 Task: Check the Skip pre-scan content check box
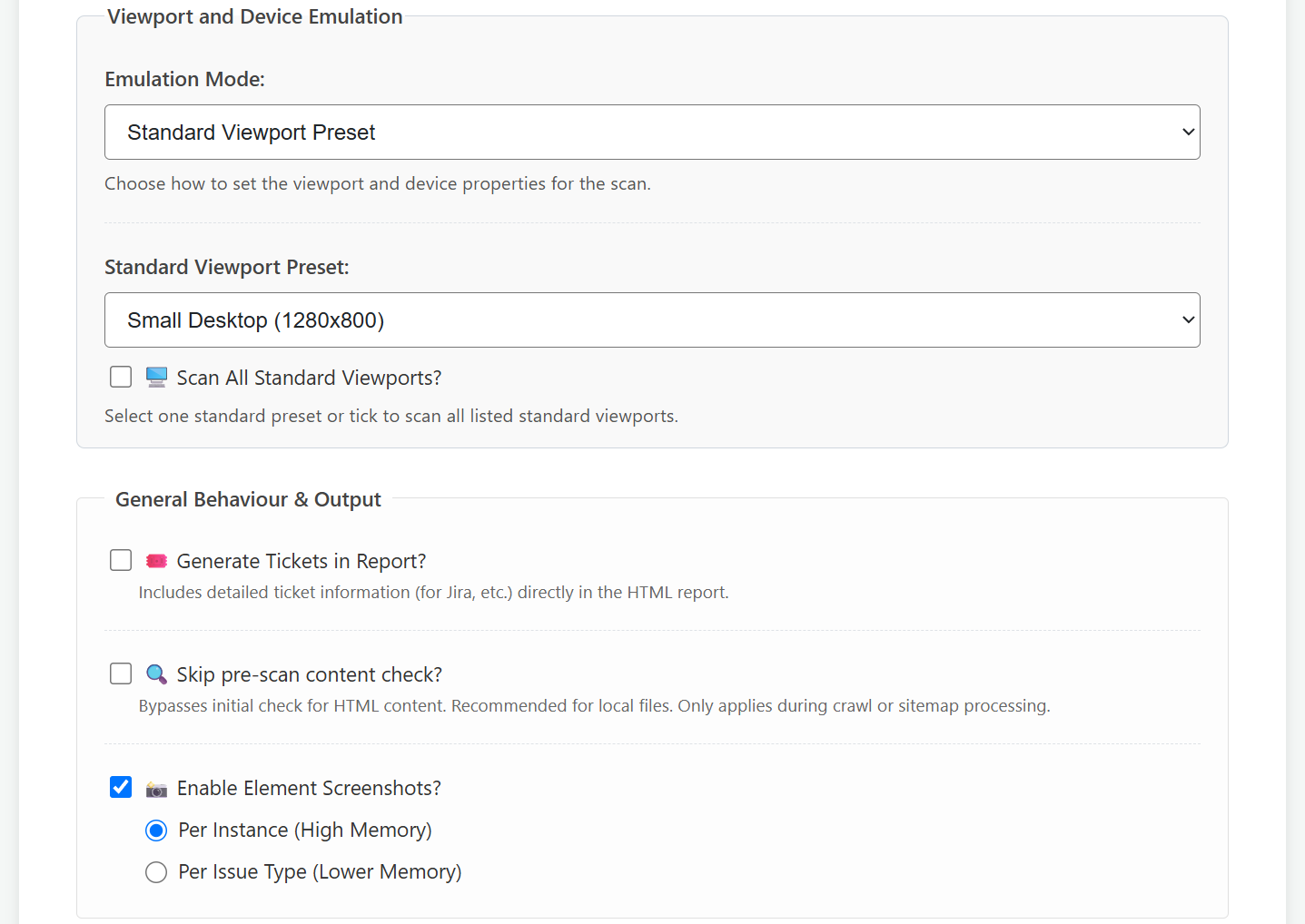point(121,673)
